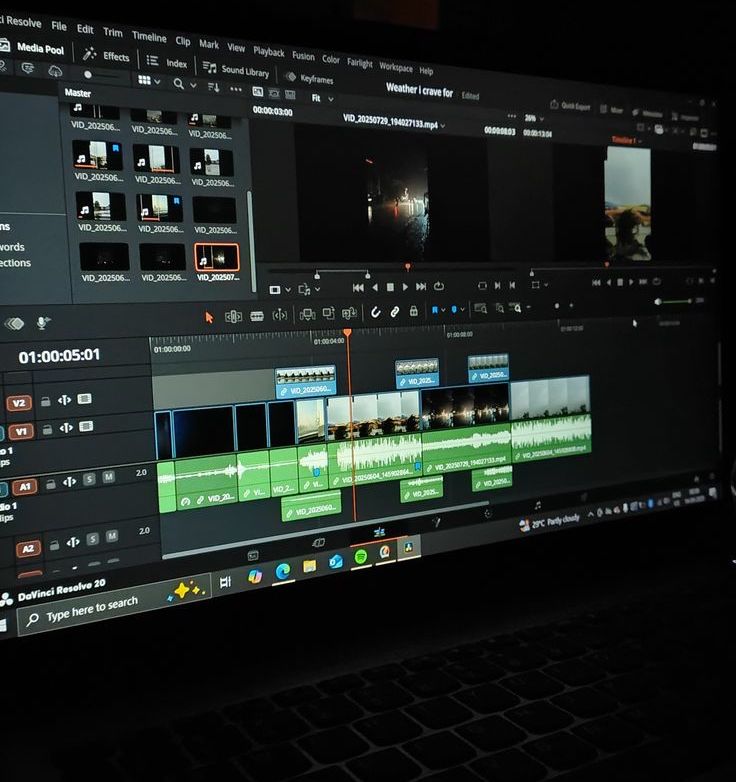Click the Insert Clip toolbar icon
Screen dimensions: 736x782
[307, 314]
